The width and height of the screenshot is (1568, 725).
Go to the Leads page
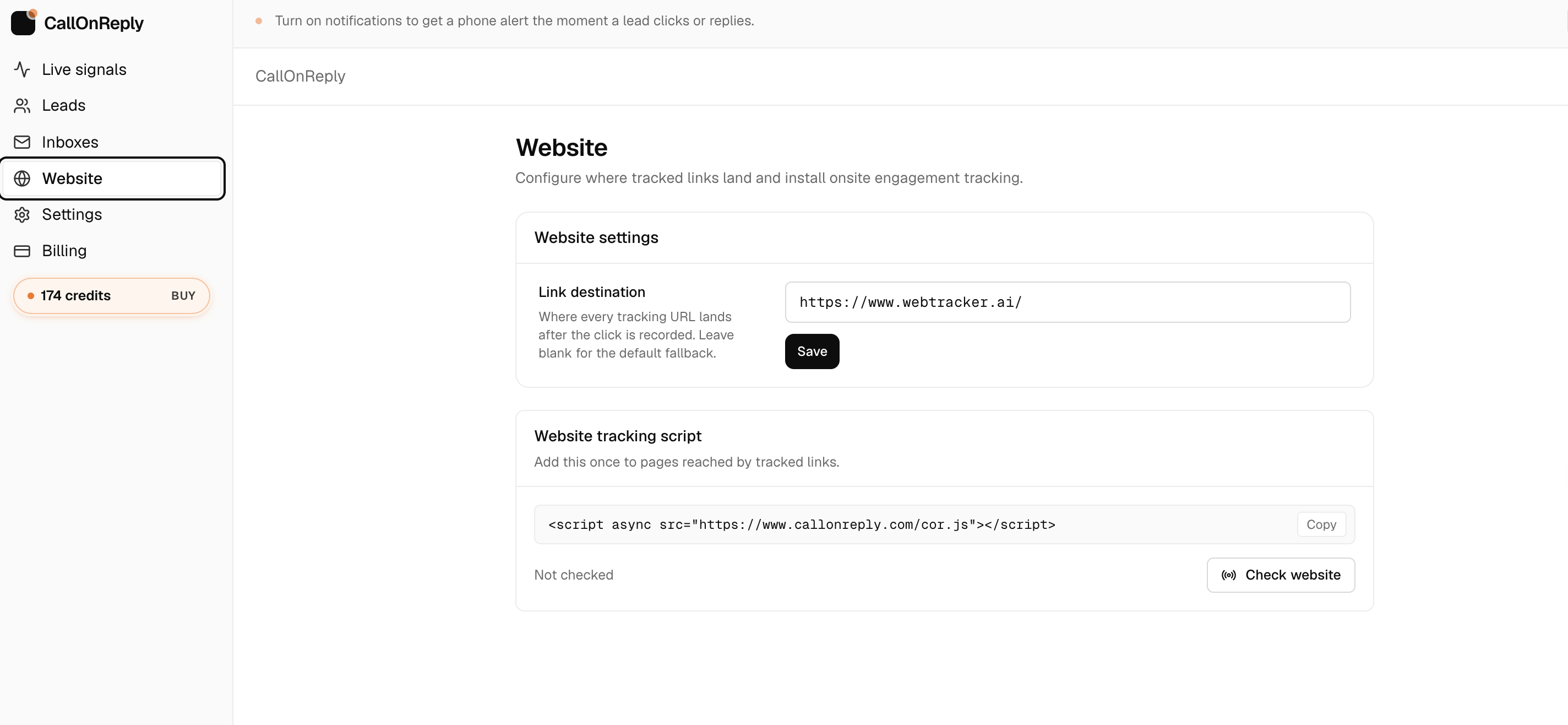point(113,105)
